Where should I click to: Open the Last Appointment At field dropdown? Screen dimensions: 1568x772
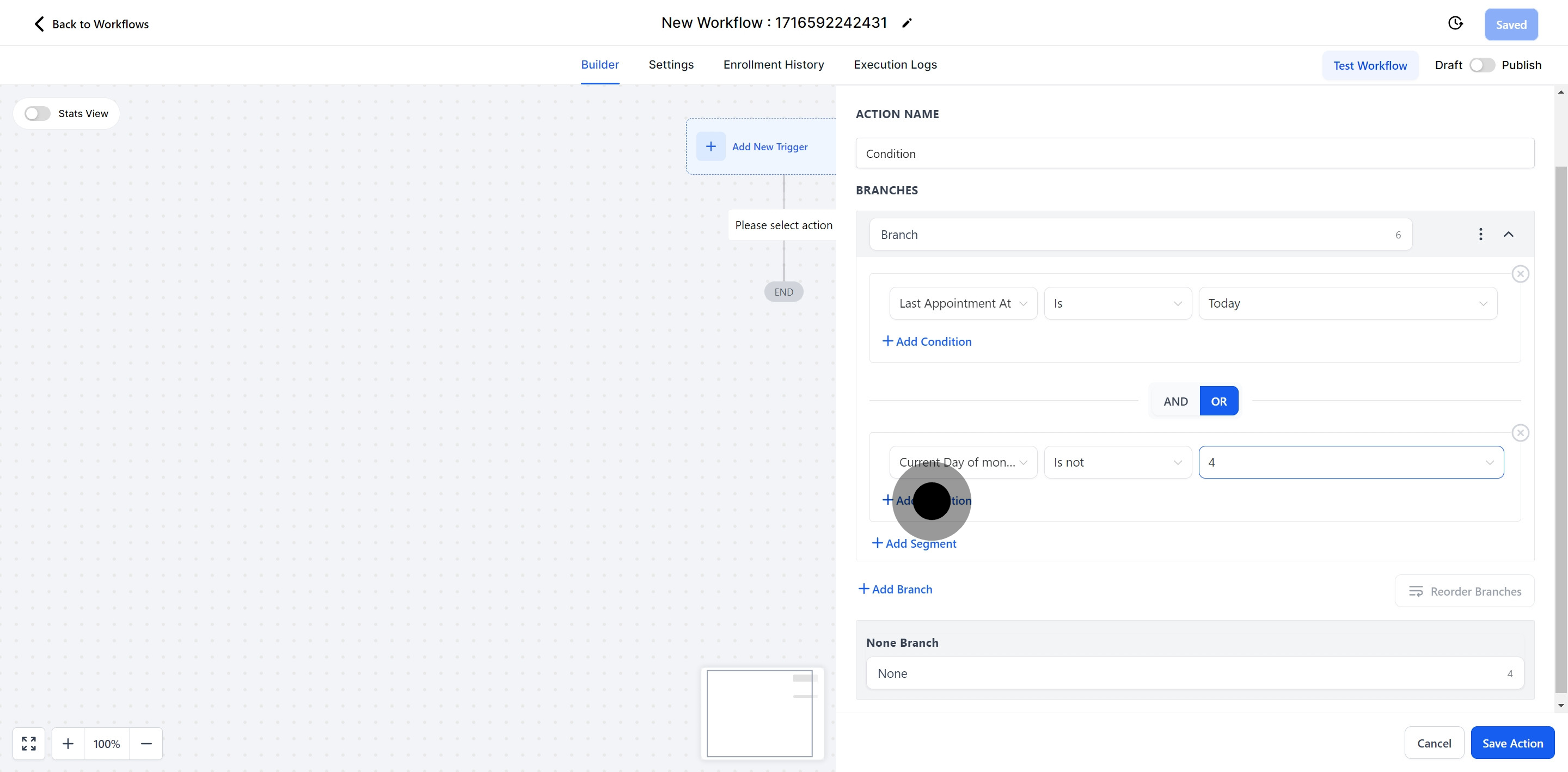[963, 303]
